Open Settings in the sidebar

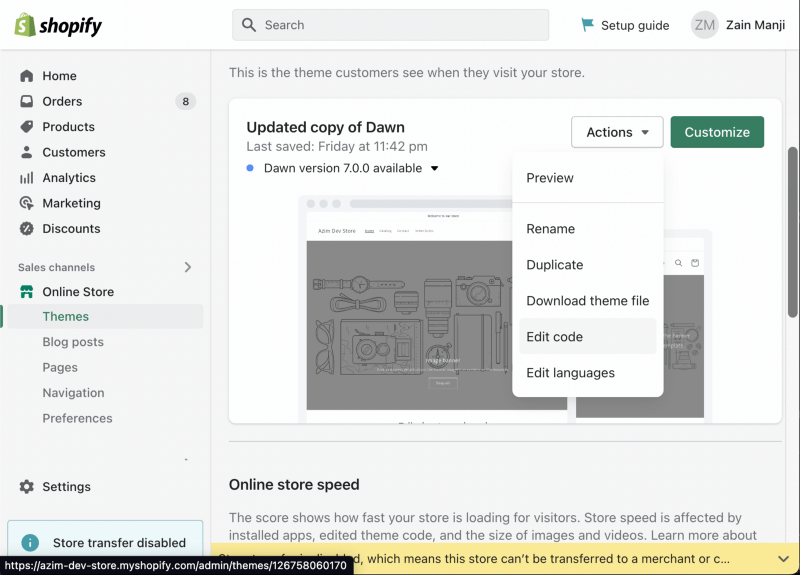(66, 487)
